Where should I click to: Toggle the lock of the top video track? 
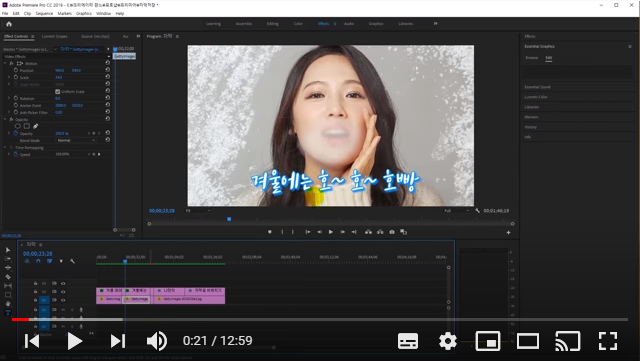pyautogui.click(x=36, y=283)
